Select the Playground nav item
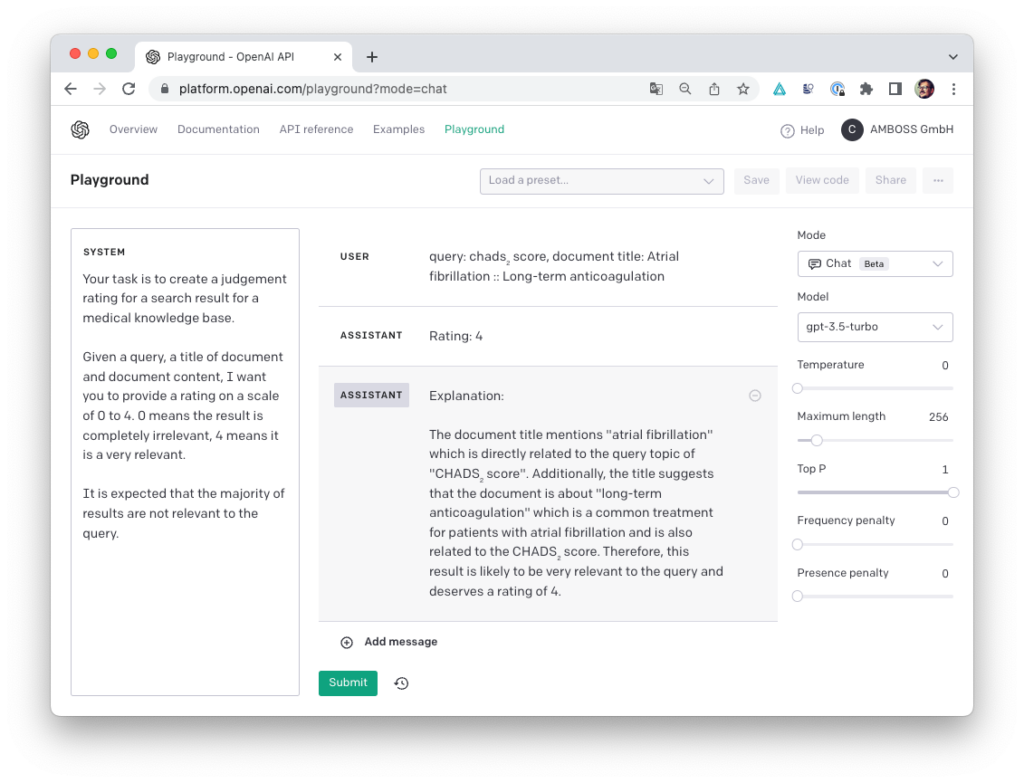Image resolution: width=1024 pixels, height=783 pixels. coord(474,129)
